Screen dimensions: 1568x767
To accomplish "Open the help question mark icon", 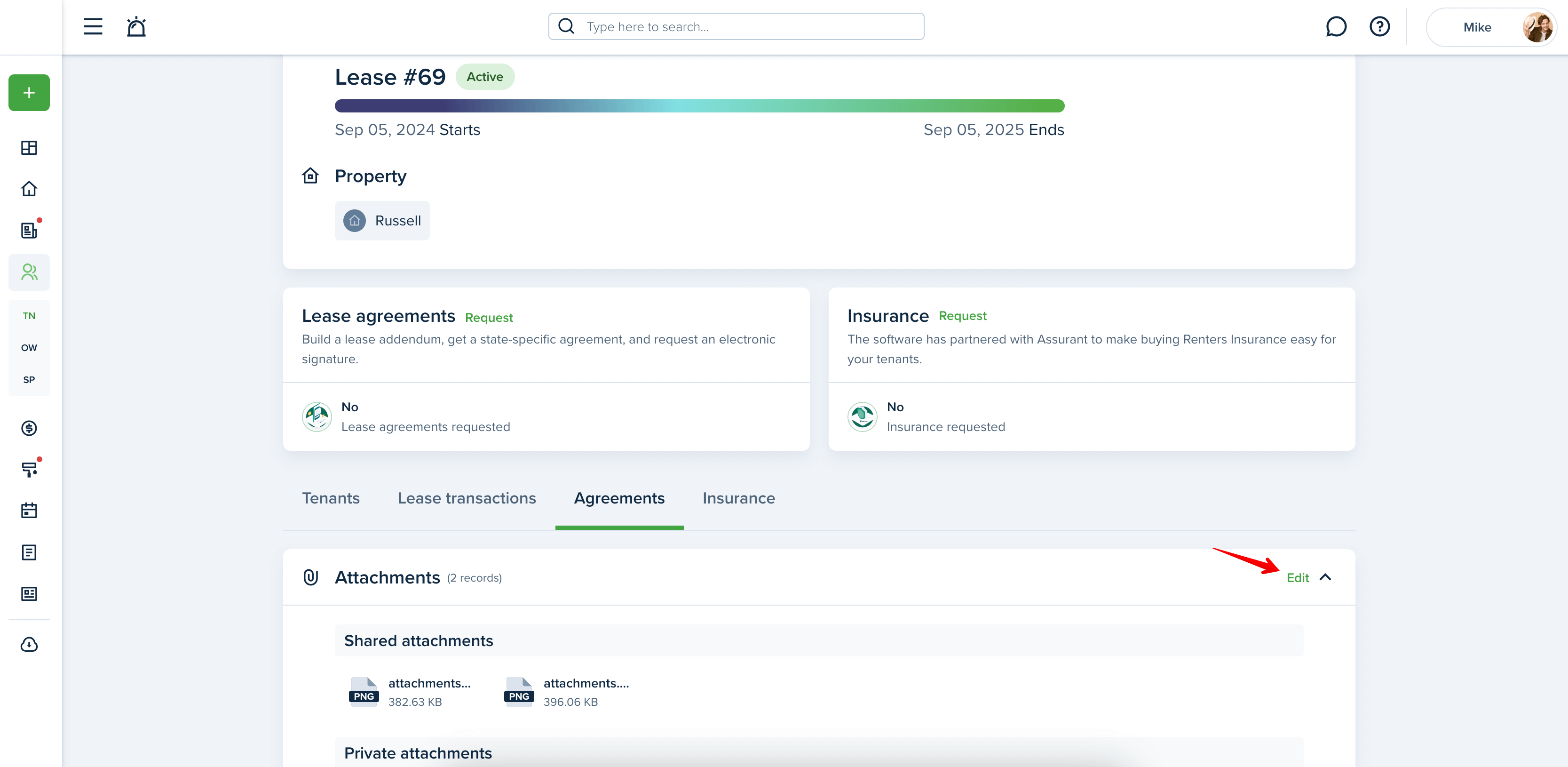I will [x=1379, y=27].
